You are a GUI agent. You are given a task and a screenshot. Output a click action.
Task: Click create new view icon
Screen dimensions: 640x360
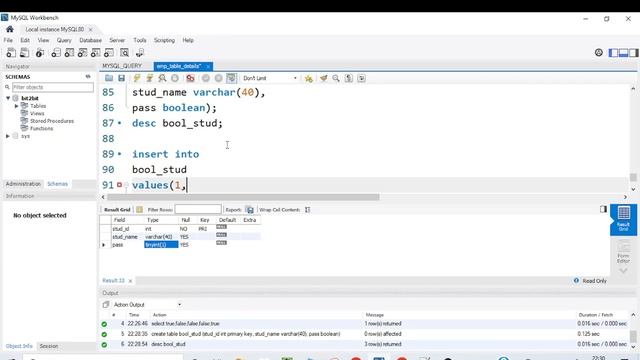click(82, 53)
